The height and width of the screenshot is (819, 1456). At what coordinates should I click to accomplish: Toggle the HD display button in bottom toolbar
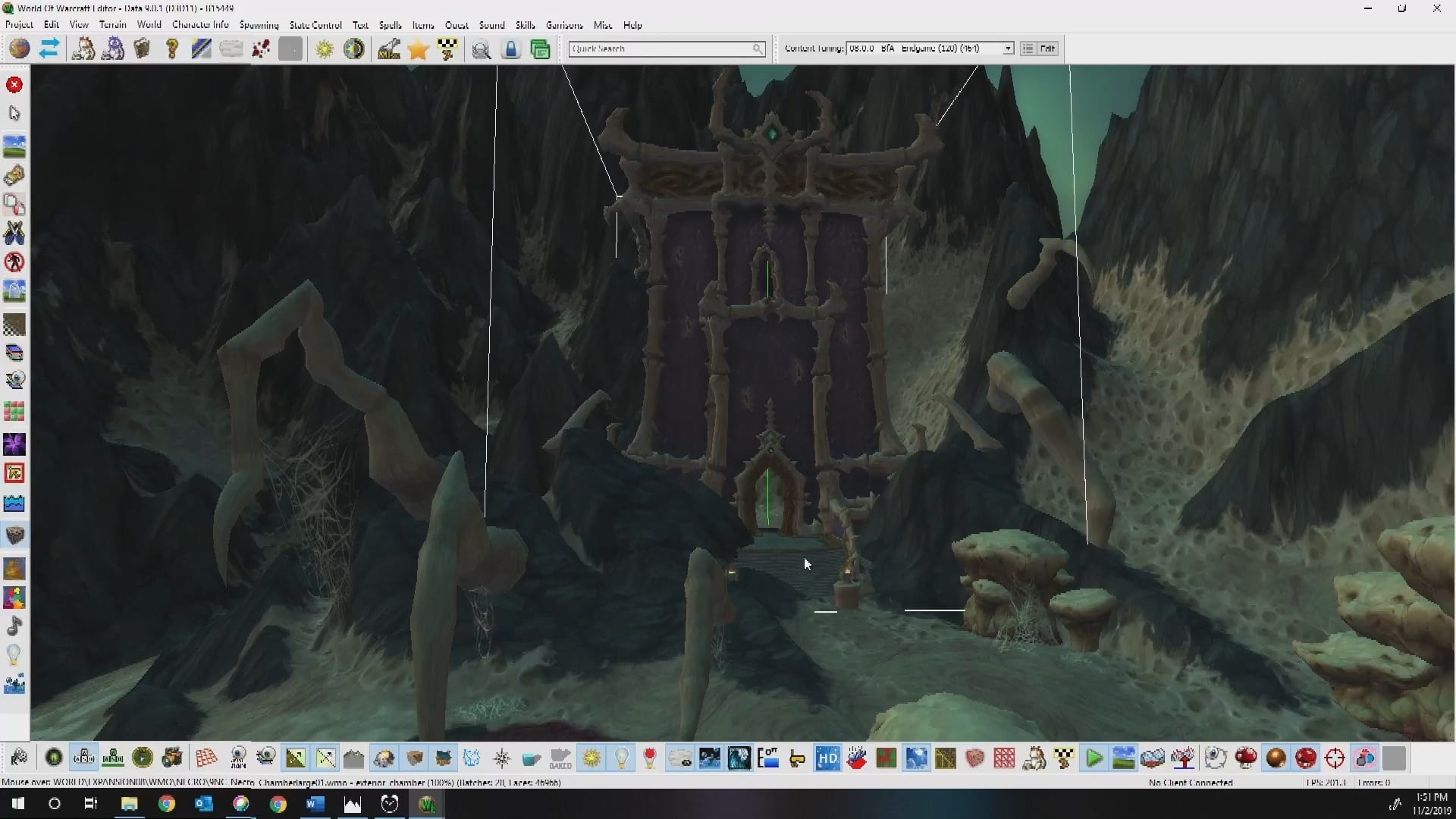[x=827, y=758]
